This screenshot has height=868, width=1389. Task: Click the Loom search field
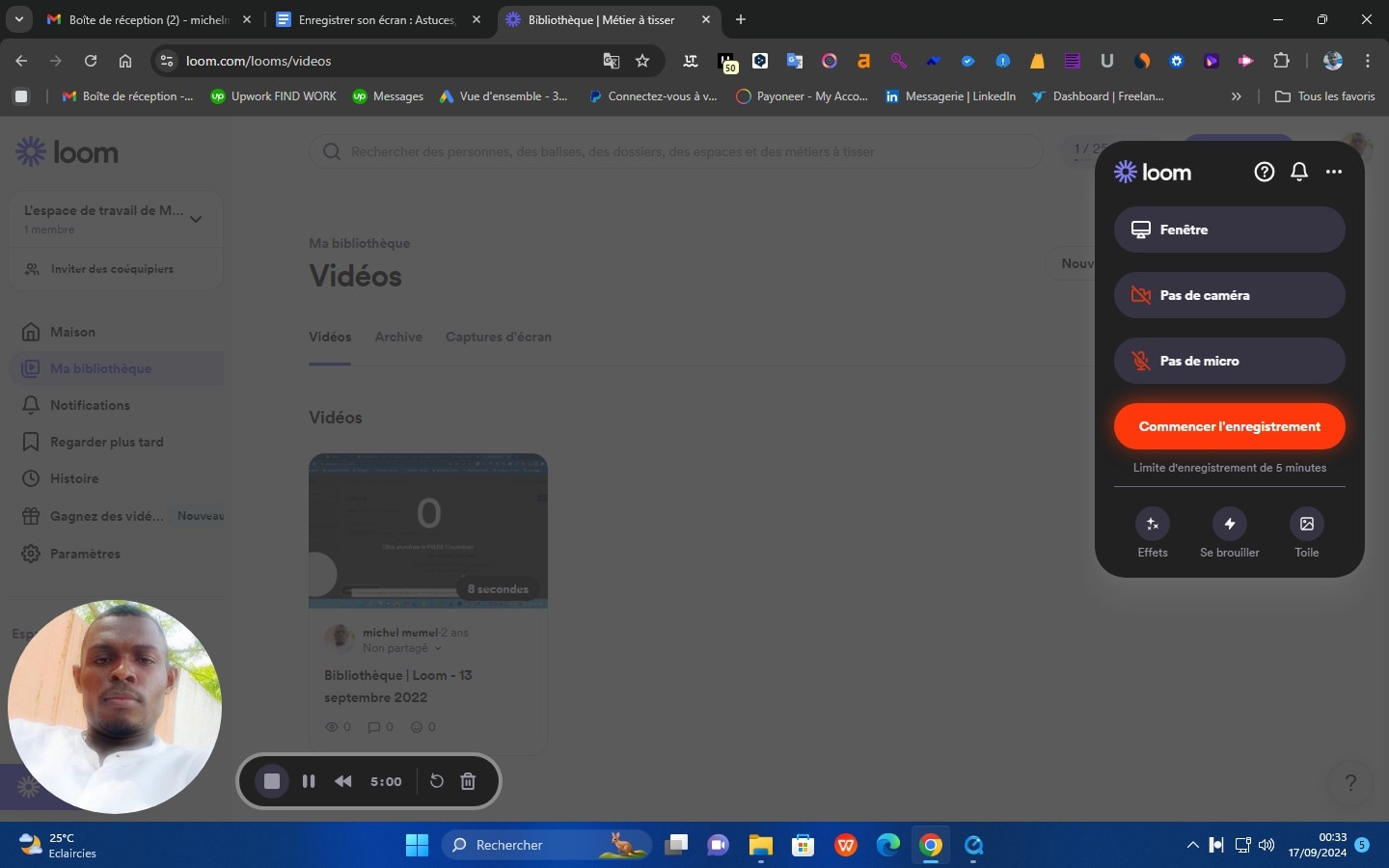675,151
